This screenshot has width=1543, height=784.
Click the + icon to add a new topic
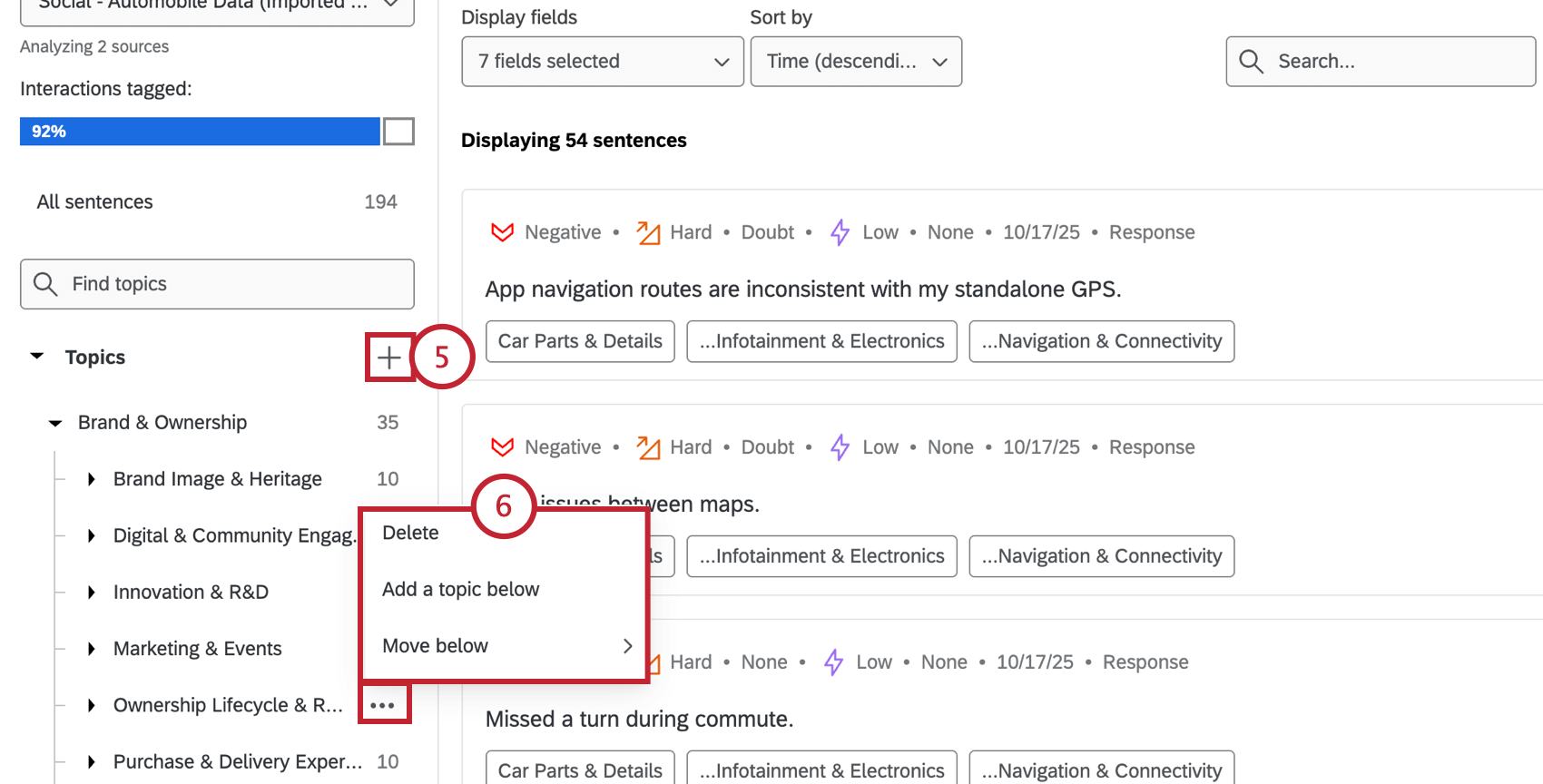coord(388,357)
